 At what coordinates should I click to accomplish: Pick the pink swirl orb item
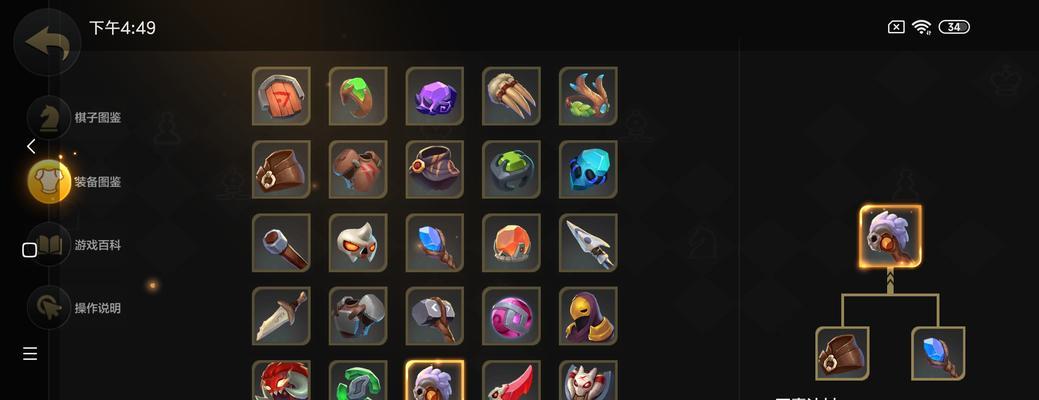[x=511, y=316]
